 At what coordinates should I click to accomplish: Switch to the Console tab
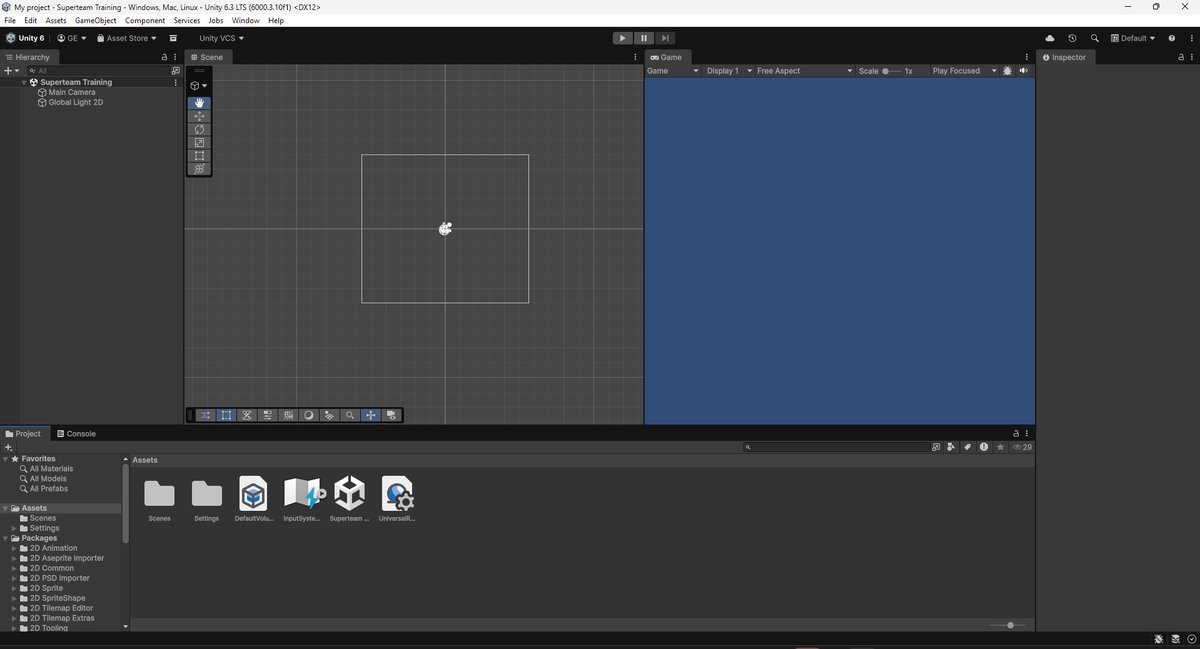point(76,434)
